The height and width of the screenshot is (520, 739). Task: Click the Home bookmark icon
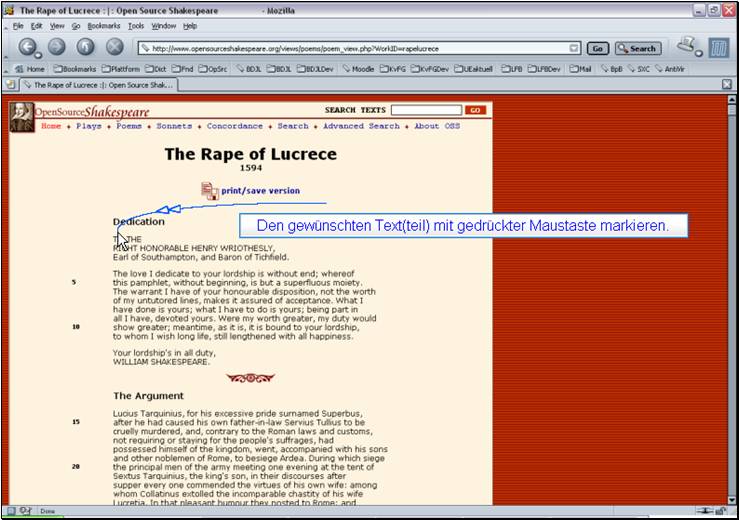pyautogui.click(x=30, y=69)
